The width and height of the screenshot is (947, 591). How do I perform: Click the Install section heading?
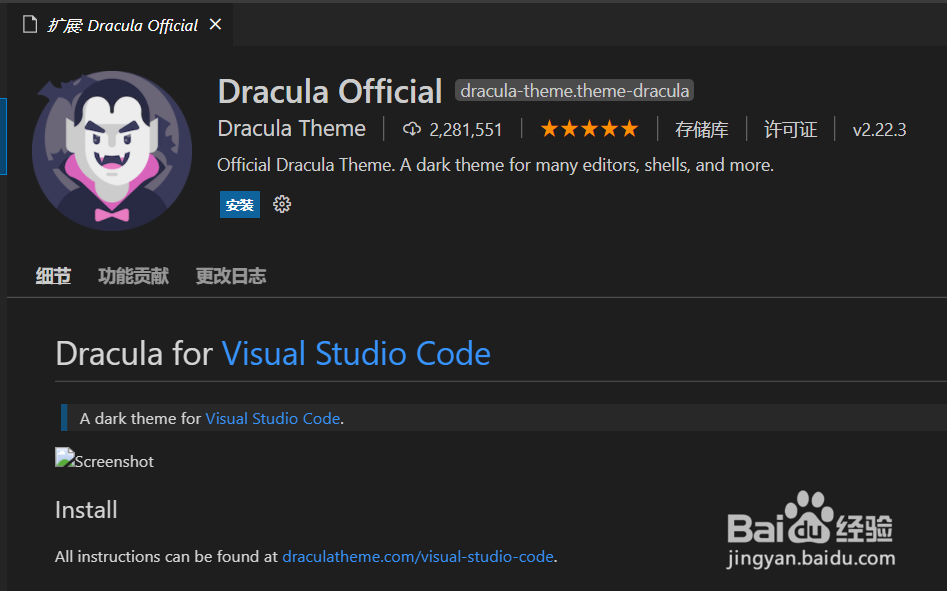click(86, 510)
